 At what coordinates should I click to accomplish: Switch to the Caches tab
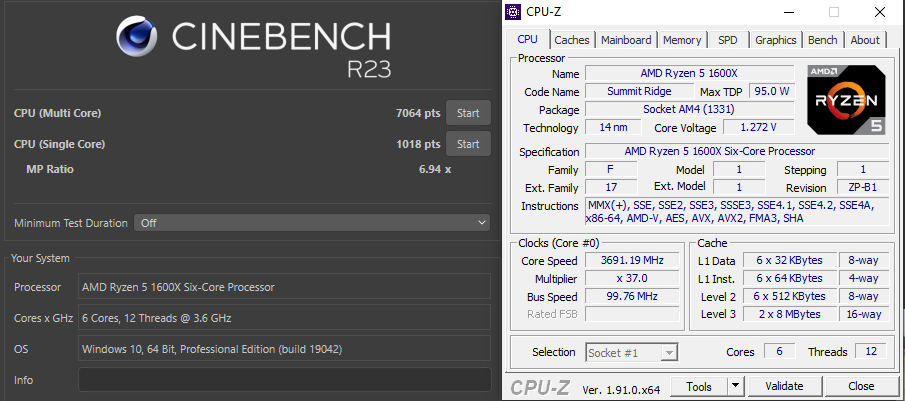point(571,40)
